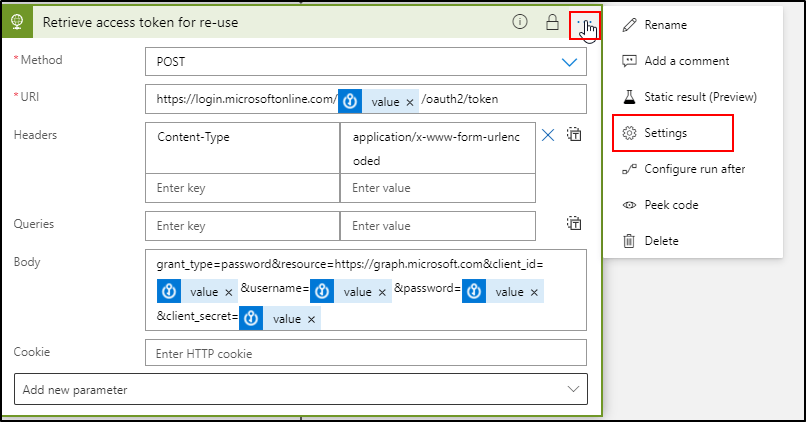Image resolution: width=806 pixels, height=422 pixels.
Task: Choose Rename in the context menu
Action: pos(665,25)
